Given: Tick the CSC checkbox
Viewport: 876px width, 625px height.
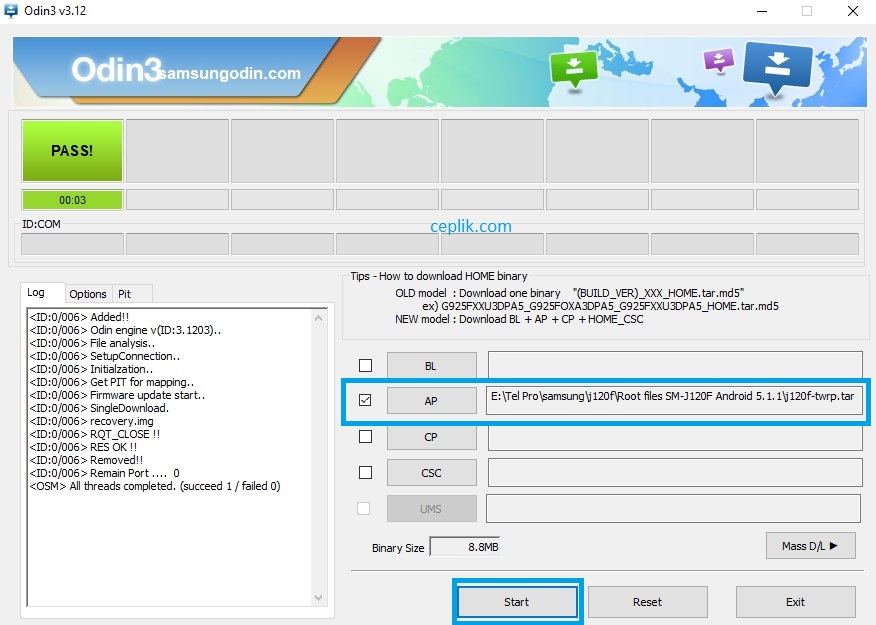Looking at the screenshot, I should pos(365,473).
